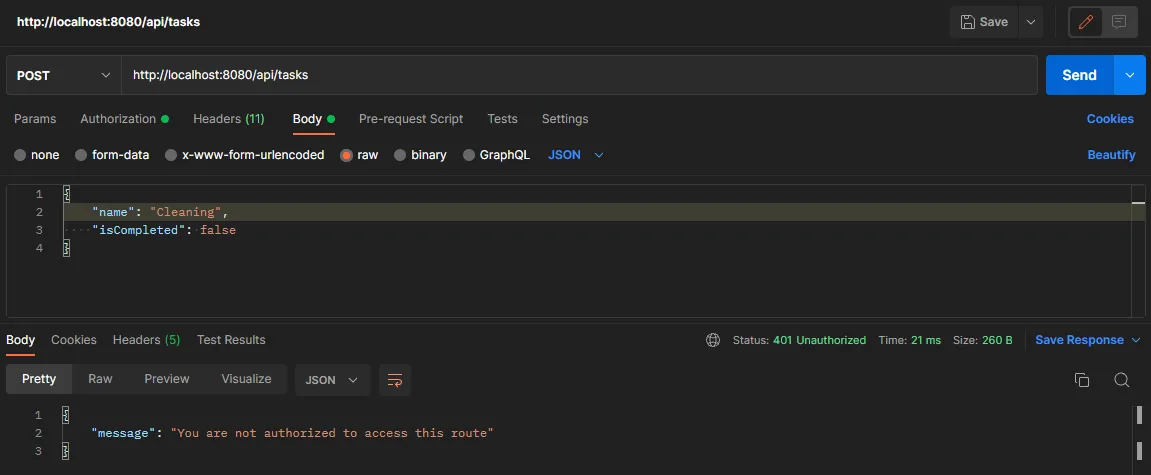
Task: Click the Save button
Action: tap(984, 22)
